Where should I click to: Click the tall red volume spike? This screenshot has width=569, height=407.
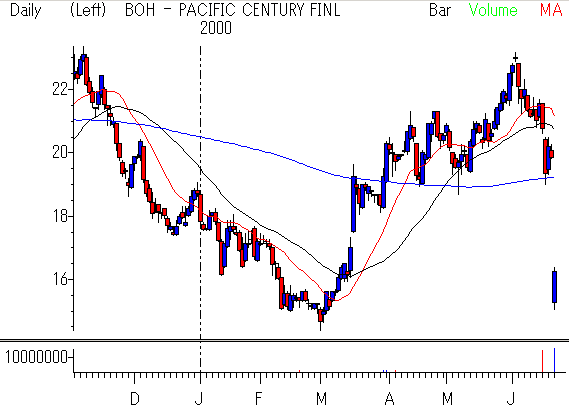click(543, 361)
